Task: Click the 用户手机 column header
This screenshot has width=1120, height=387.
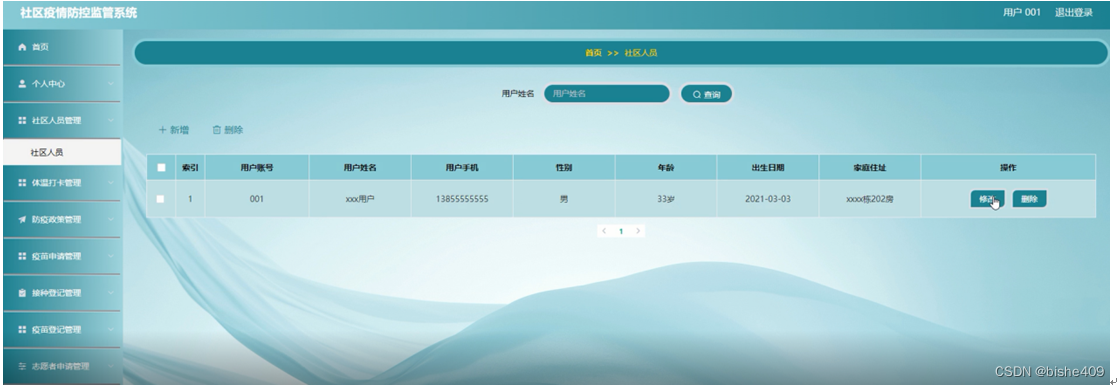Action: [x=462, y=168]
